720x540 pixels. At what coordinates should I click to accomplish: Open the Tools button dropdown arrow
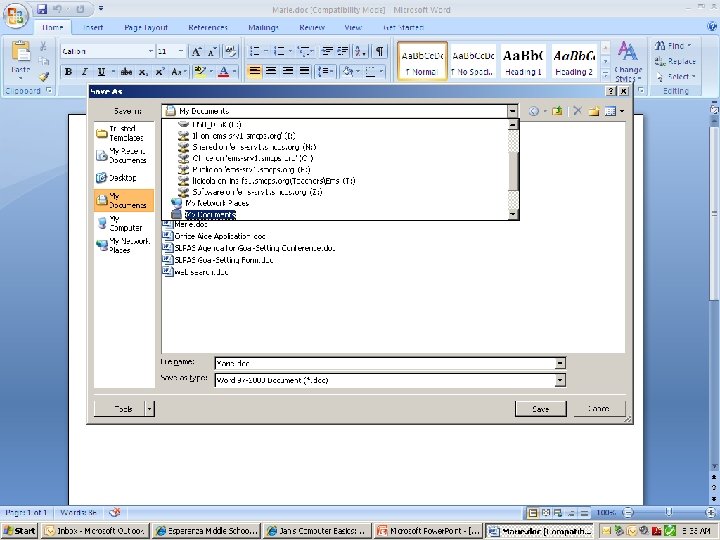click(150, 409)
